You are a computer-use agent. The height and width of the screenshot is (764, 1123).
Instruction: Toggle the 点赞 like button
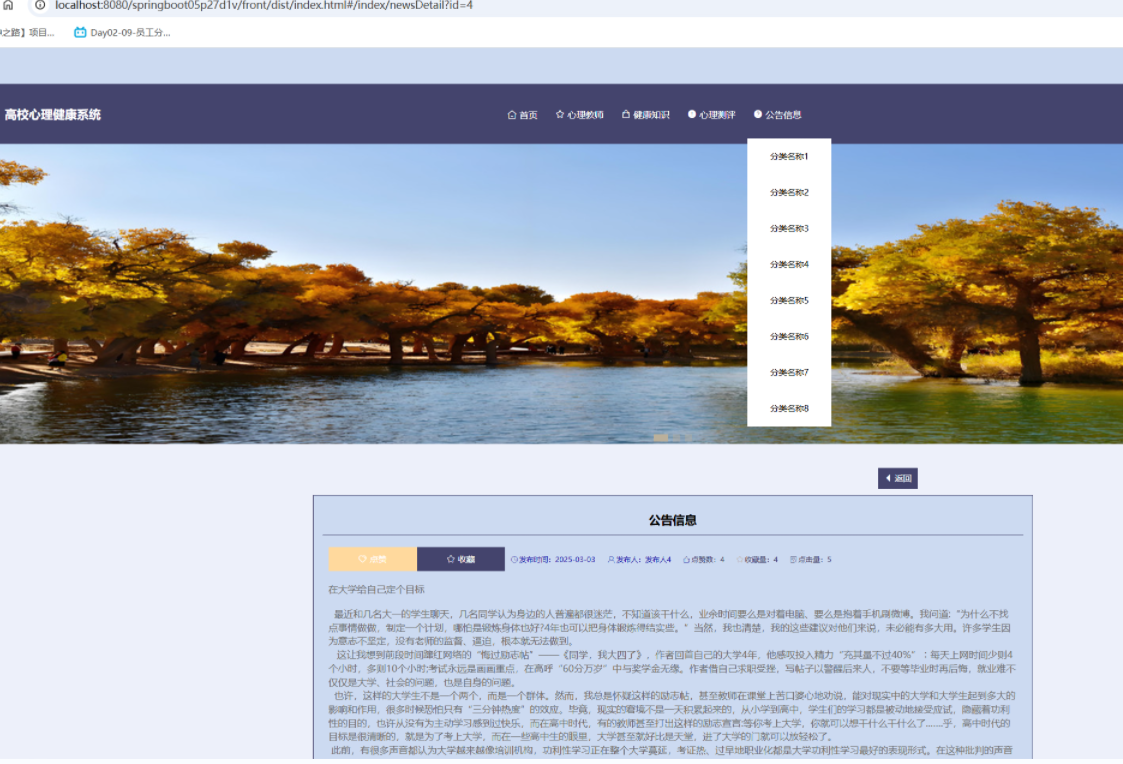tap(372, 559)
